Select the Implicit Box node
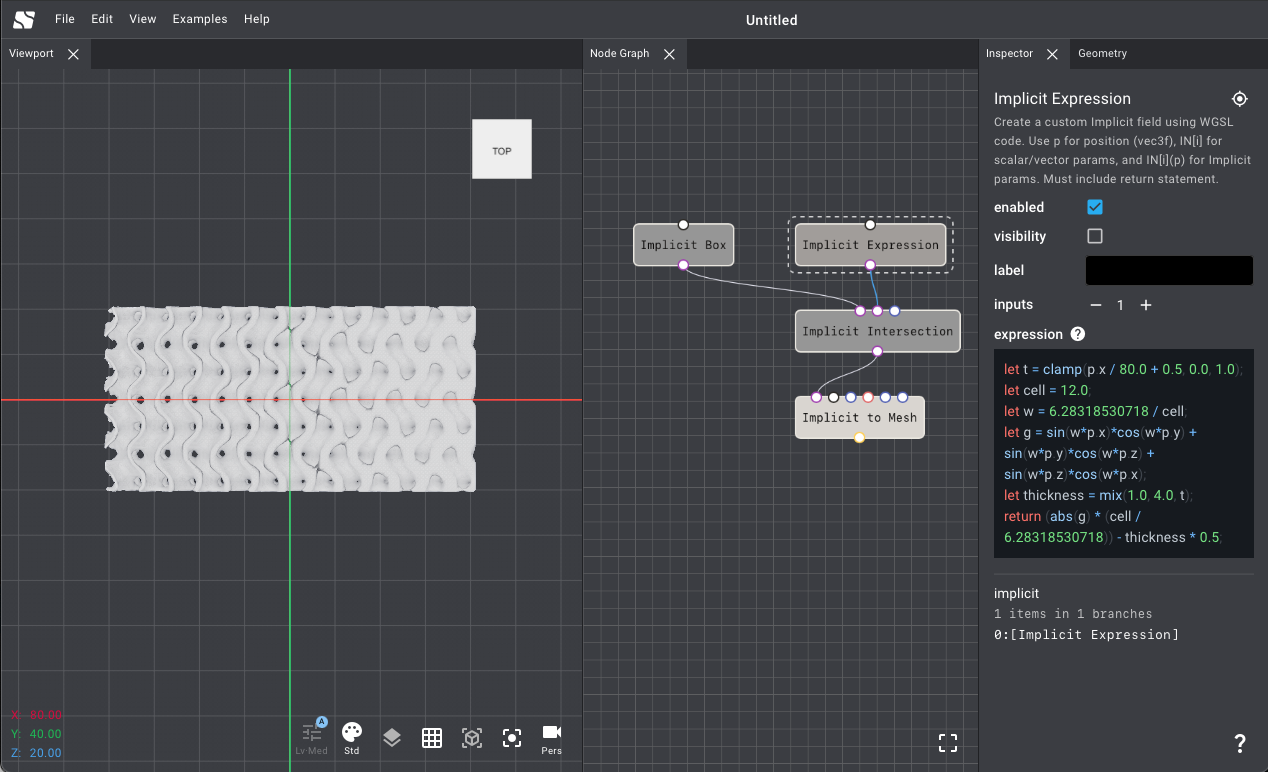This screenshot has width=1268, height=772. pyautogui.click(x=684, y=245)
